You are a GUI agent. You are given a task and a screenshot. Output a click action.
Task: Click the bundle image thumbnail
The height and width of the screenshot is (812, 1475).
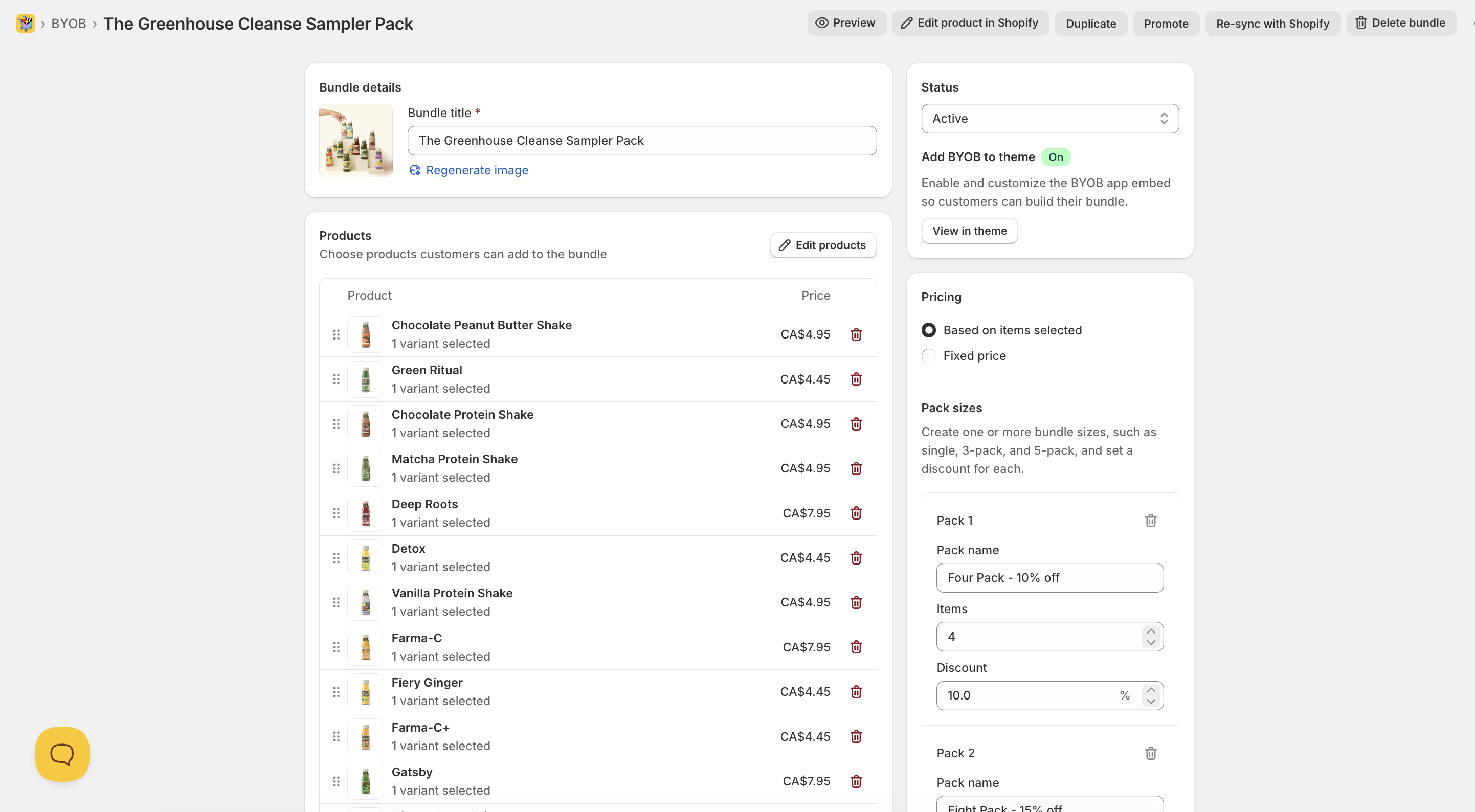pyautogui.click(x=355, y=140)
